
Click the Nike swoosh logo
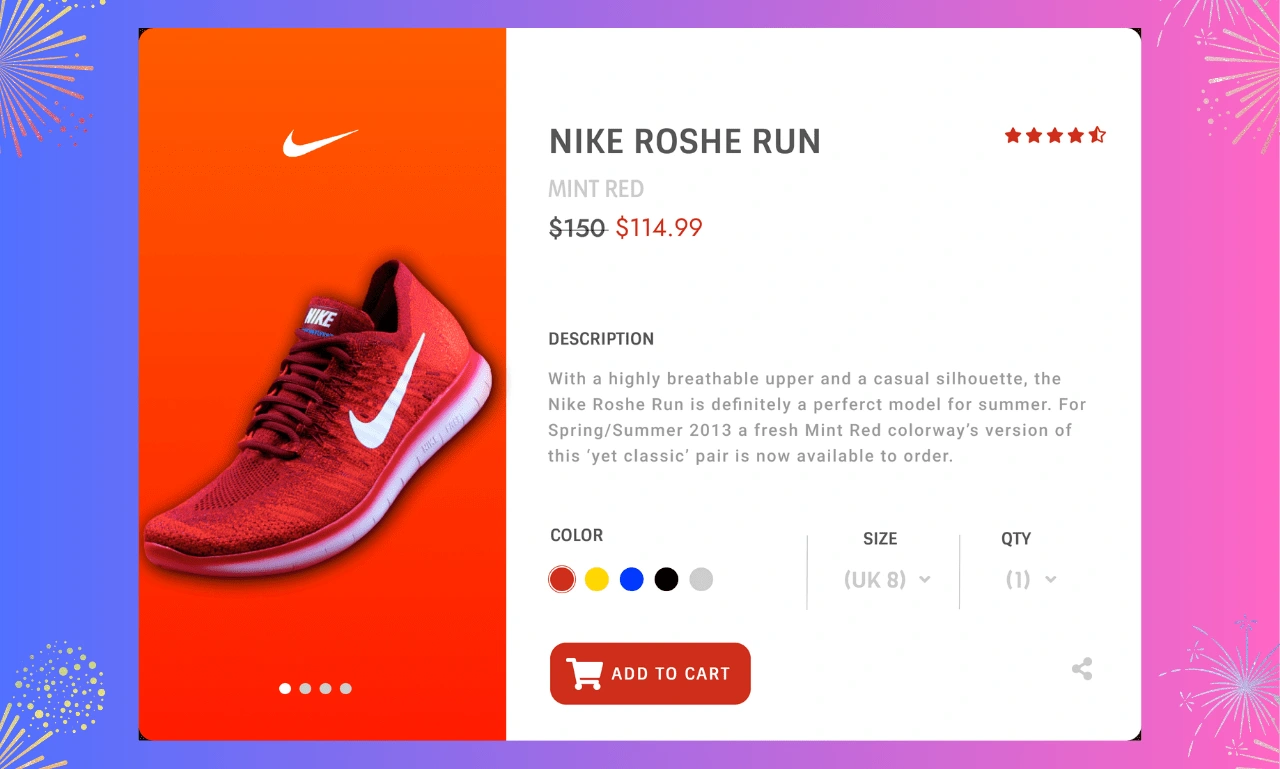point(320,143)
